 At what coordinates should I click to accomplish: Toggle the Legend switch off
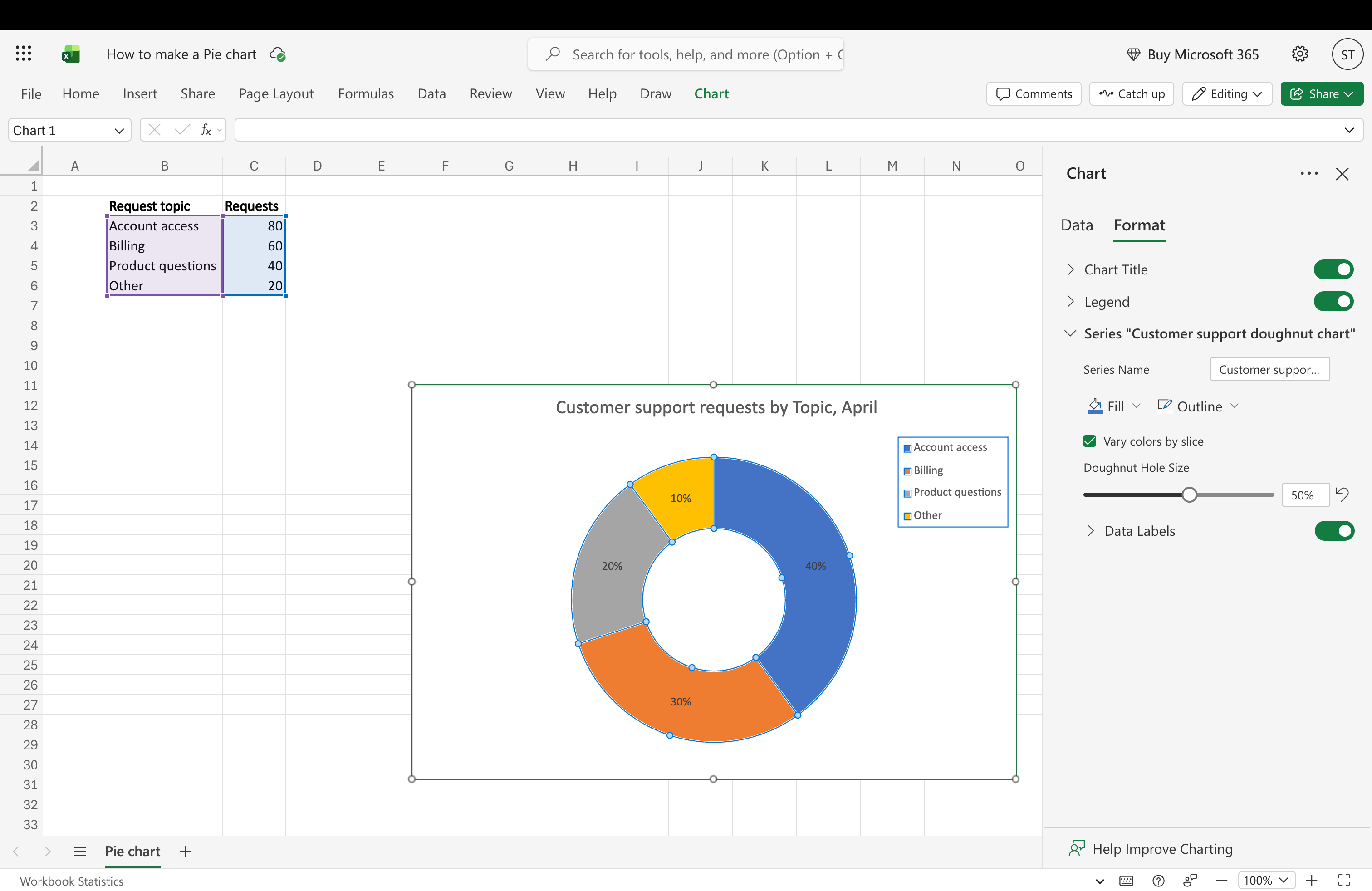pyautogui.click(x=1333, y=301)
